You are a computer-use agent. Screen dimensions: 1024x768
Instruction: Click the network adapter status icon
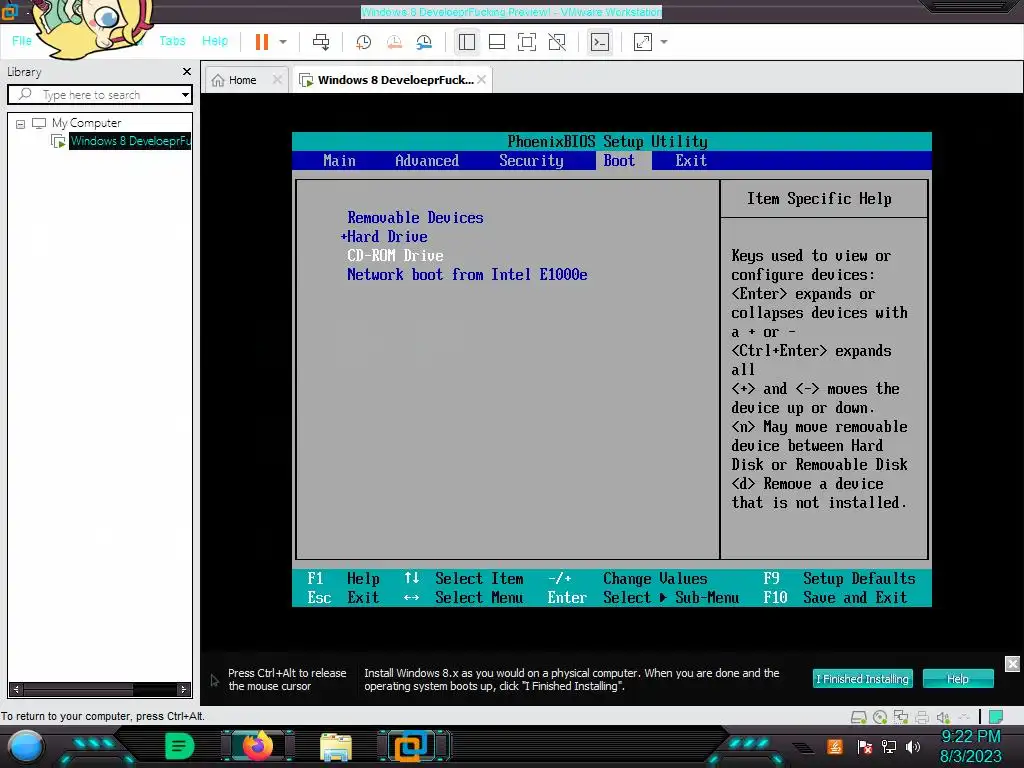click(901, 717)
